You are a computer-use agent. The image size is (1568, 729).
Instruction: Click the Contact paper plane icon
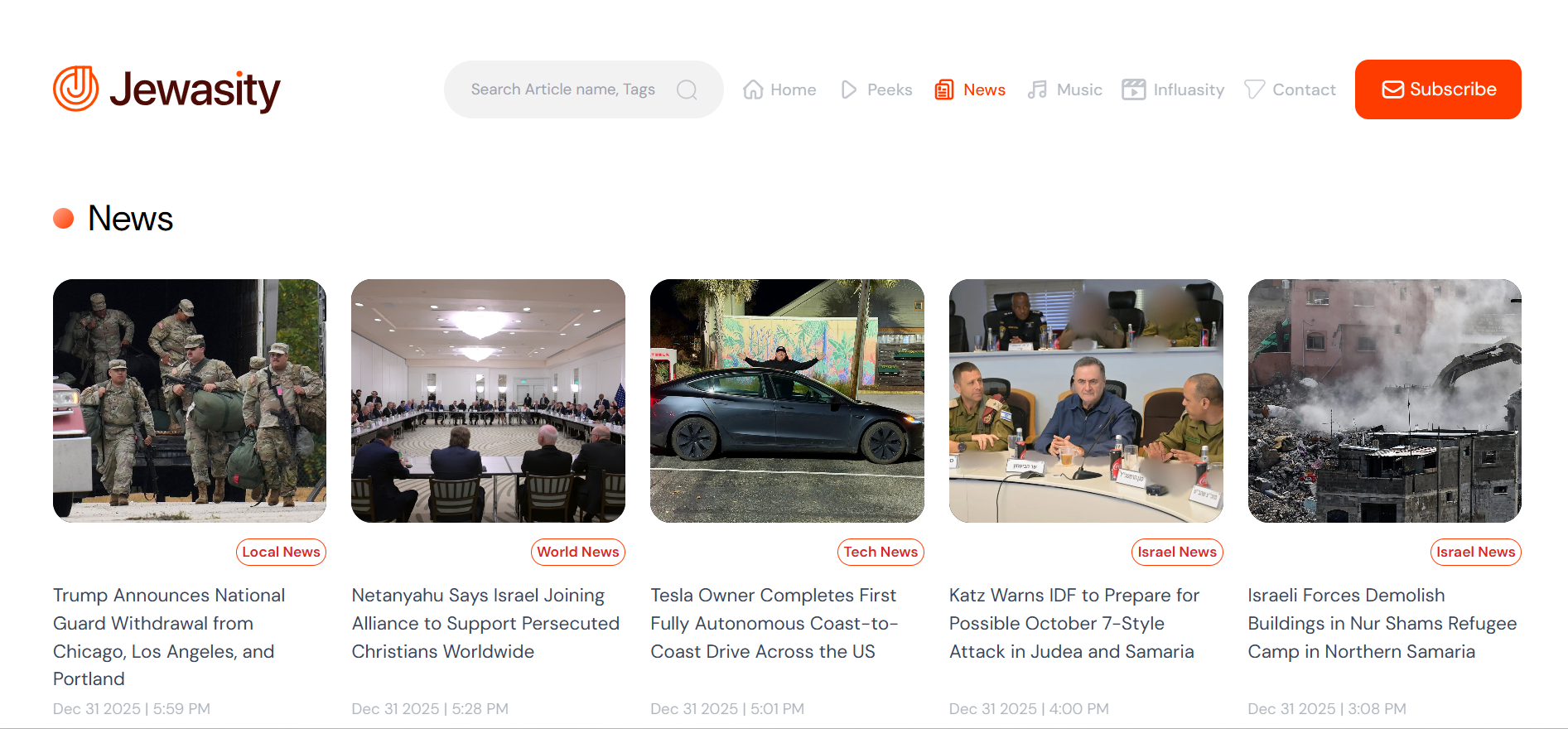(x=1254, y=89)
